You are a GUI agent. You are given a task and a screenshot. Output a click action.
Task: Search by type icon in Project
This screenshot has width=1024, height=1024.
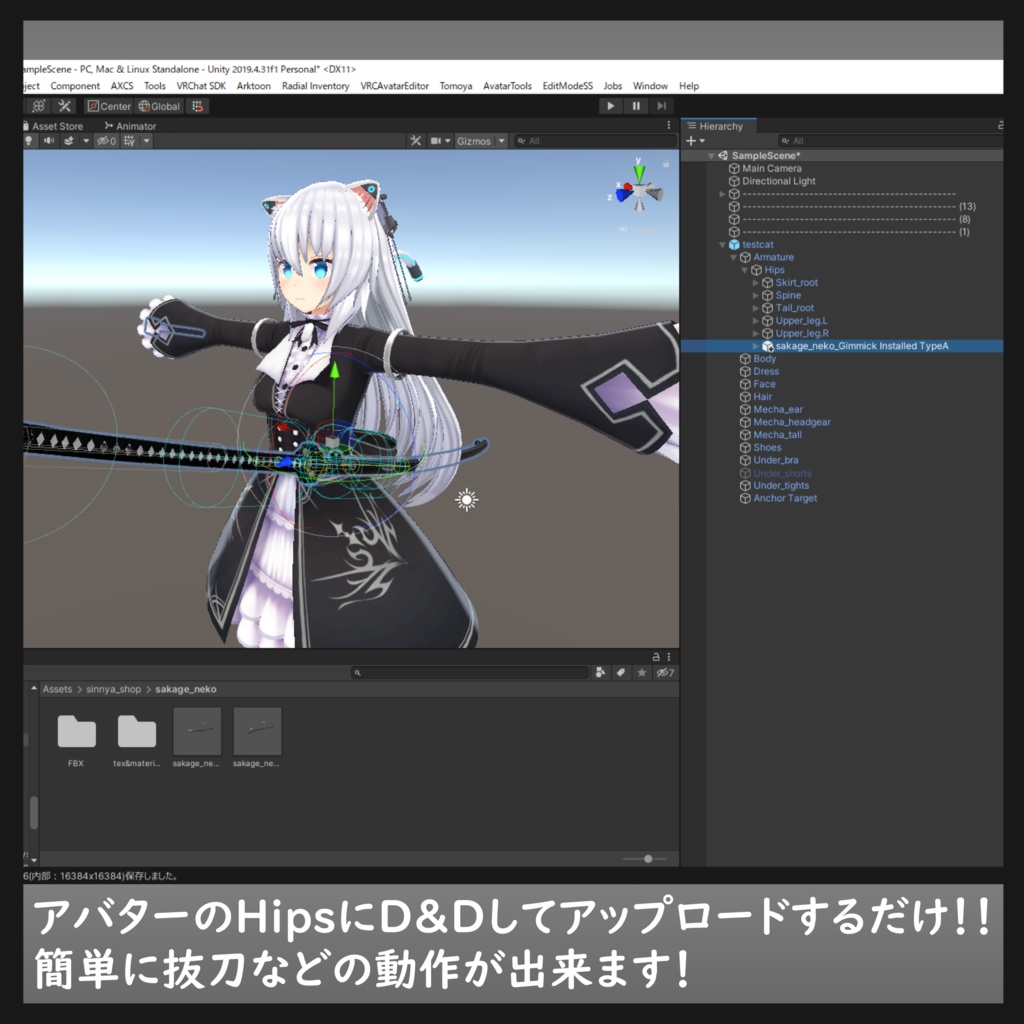[600, 673]
